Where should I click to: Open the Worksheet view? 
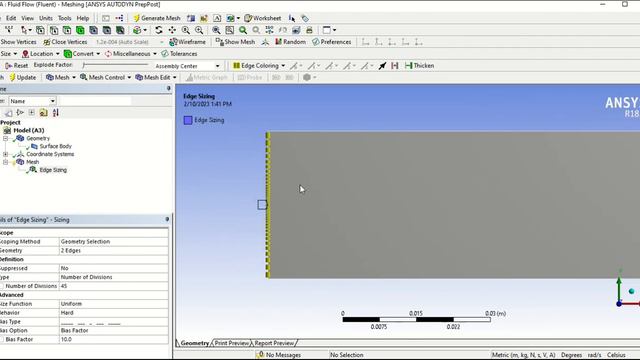pyautogui.click(x=263, y=18)
